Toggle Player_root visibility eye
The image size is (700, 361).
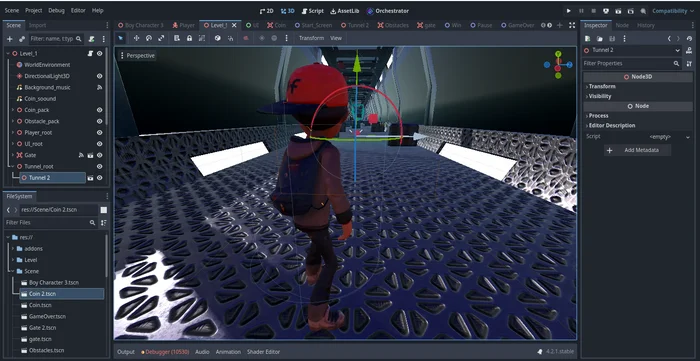click(x=100, y=133)
